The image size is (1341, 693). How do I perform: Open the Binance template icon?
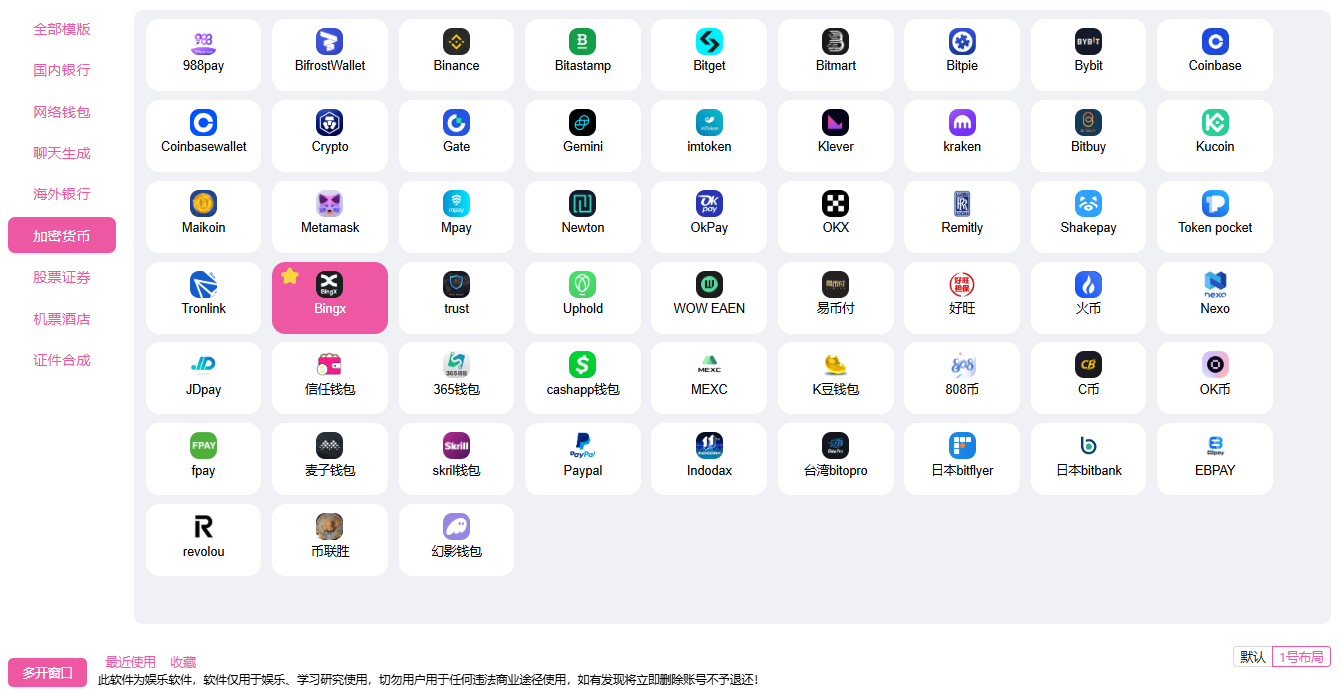coord(456,42)
